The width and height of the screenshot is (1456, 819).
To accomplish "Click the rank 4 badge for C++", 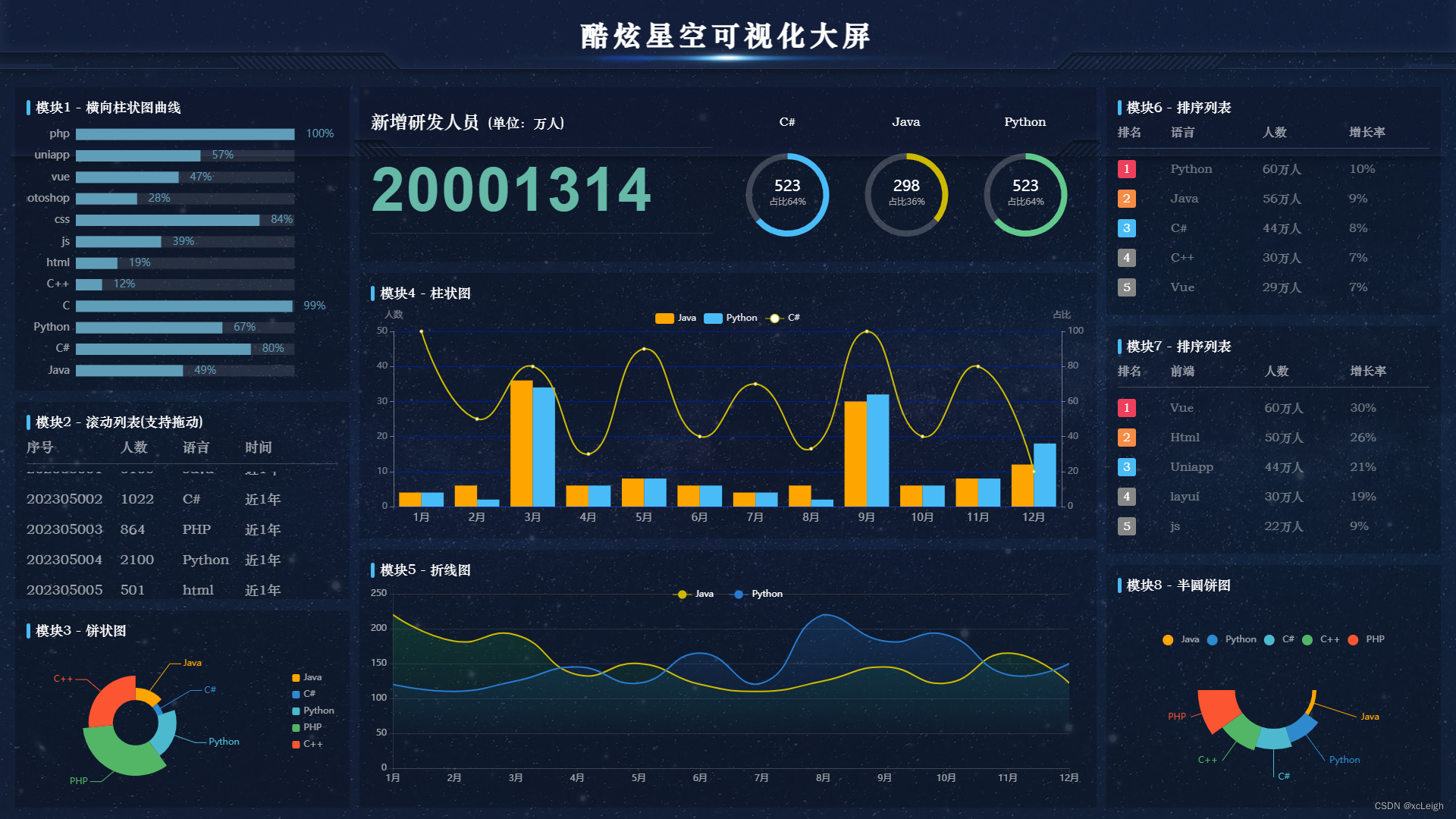I will click(1126, 258).
